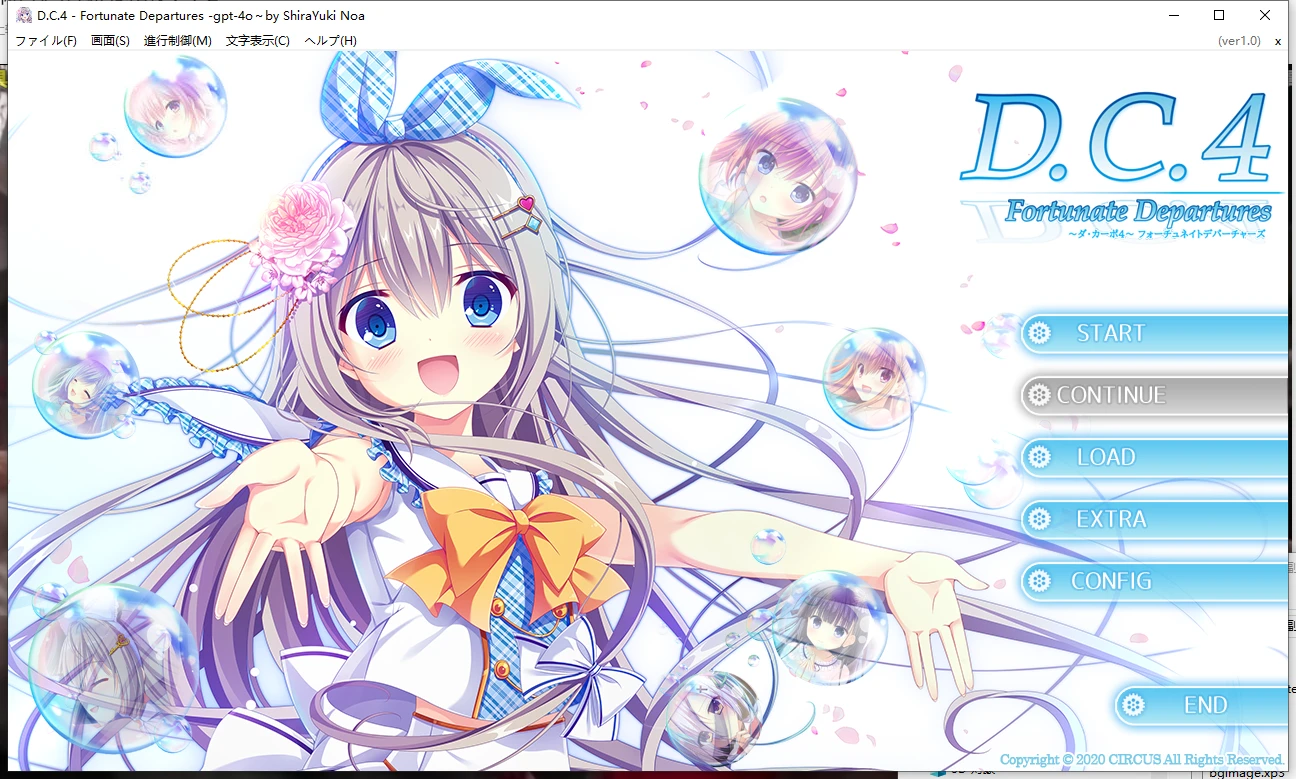
Task: Open the ヘルプ(H) menu
Action: 330,41
